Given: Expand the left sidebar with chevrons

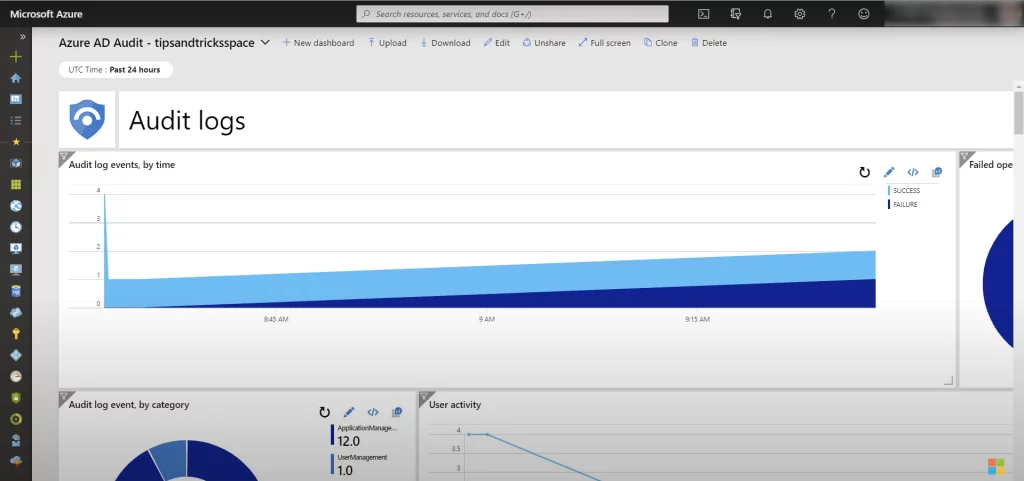Looking at the screenshot, I should (x=22, y=36).
